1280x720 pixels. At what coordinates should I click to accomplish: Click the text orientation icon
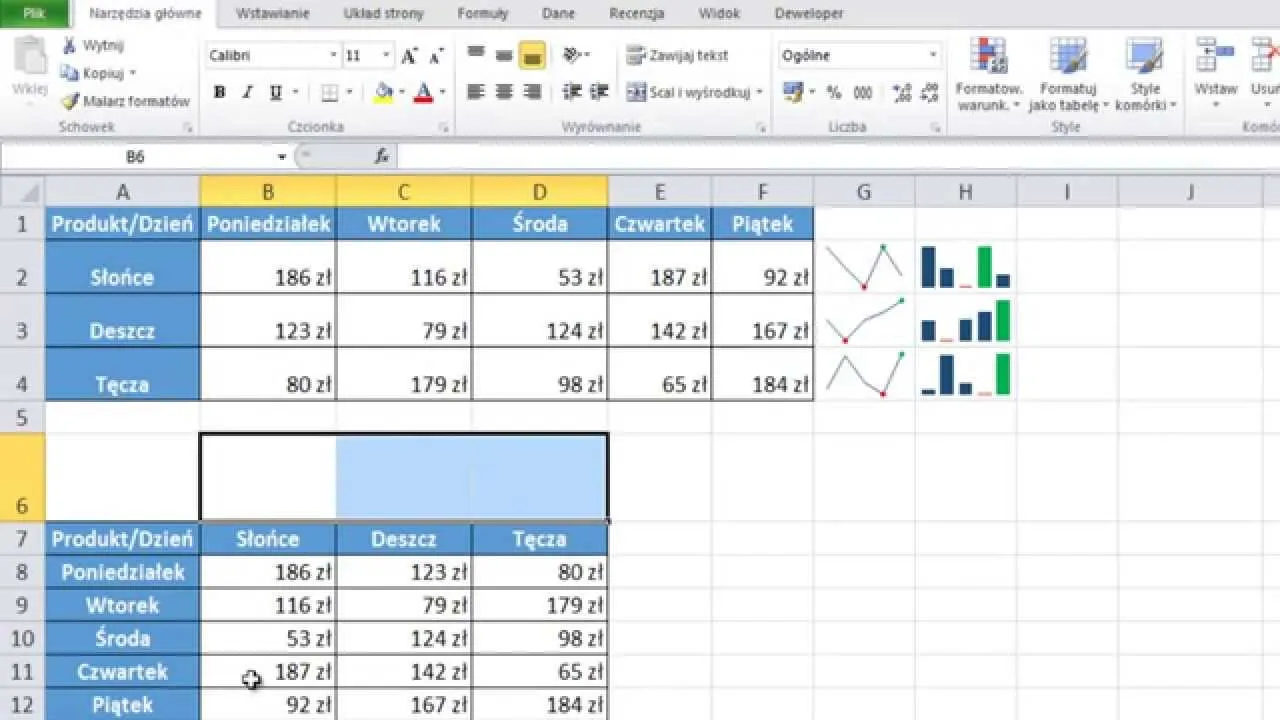pos(572,55)
